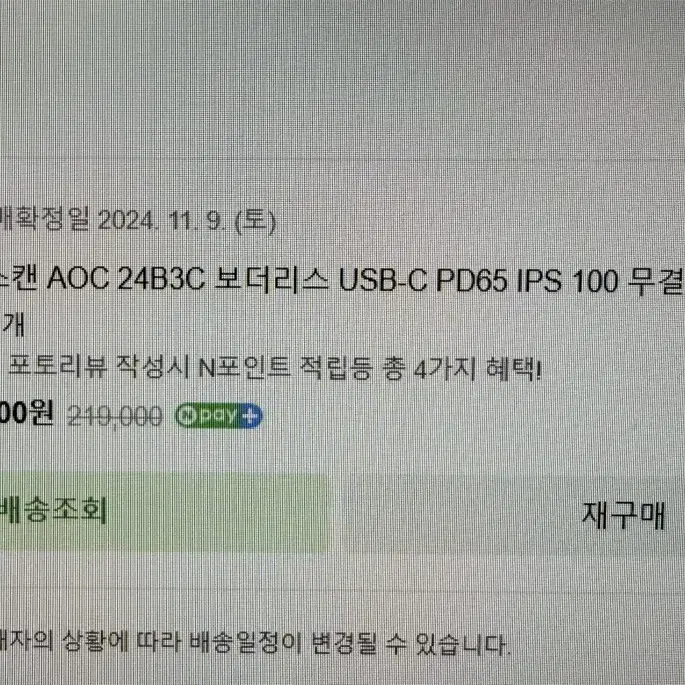The height and width of the screenshot is (685, 685).
Task: Open the AOC 24B3C monitor product link
Action: pyautogui.click(x=341, y=280)
